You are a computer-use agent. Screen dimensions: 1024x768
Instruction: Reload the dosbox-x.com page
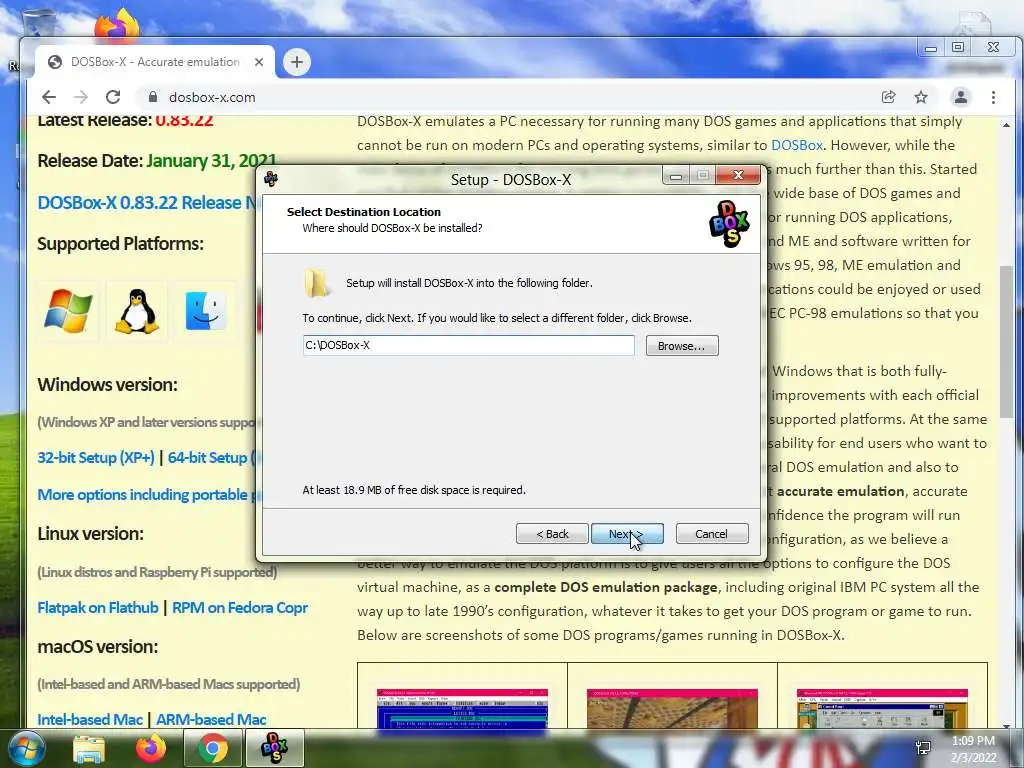113,97
